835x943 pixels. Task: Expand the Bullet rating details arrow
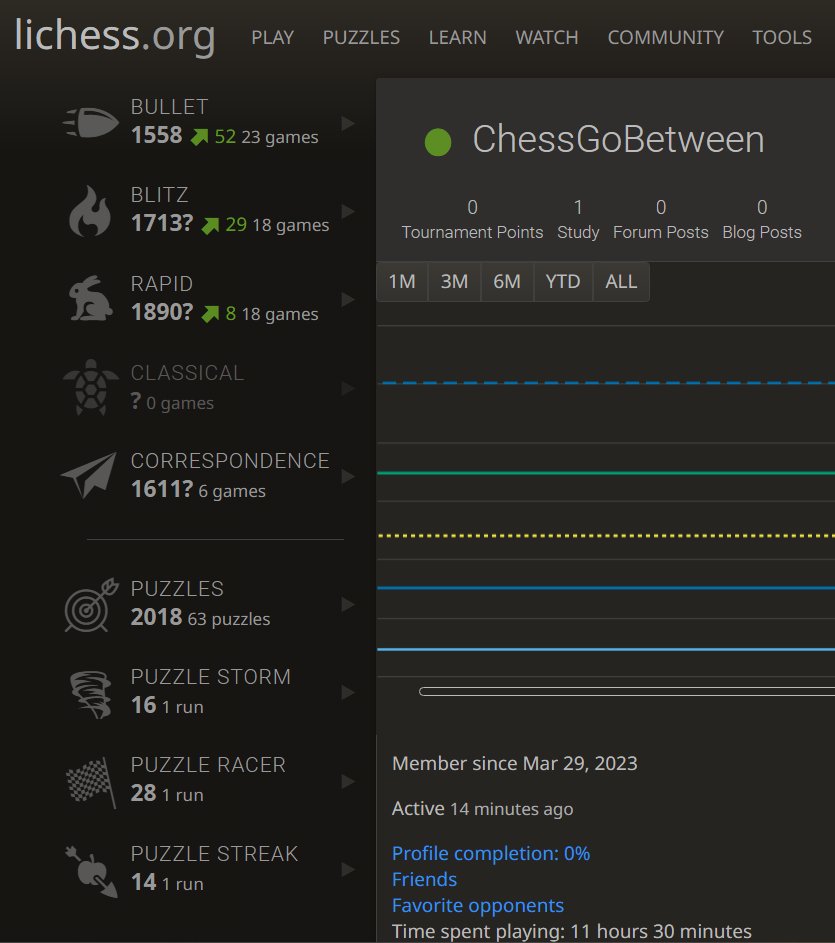347,121
